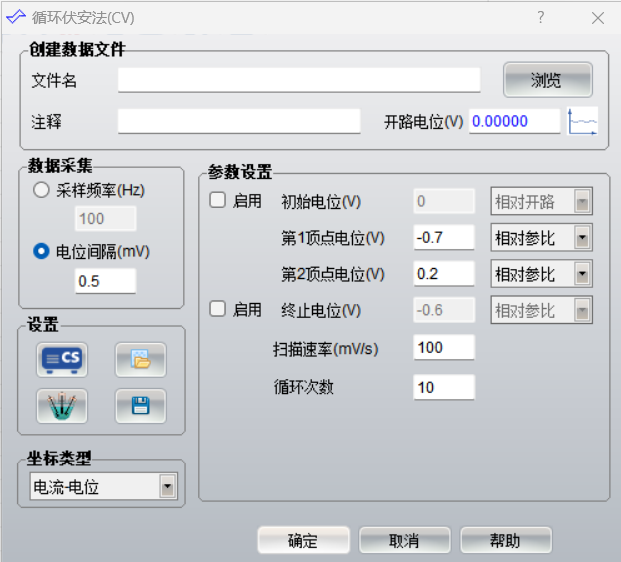Image resolution: width=621 pixels, height=562 pixels.
Task: Click the 电位间隔 field showing 0.5
Action: [105, 281]
